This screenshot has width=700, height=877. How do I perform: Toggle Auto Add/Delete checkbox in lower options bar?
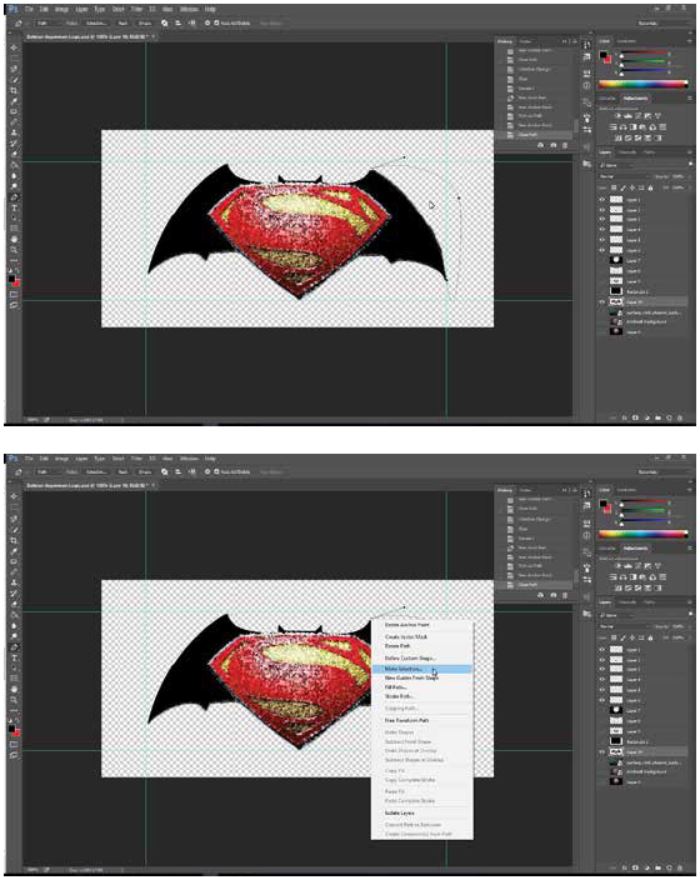[216, 472]
